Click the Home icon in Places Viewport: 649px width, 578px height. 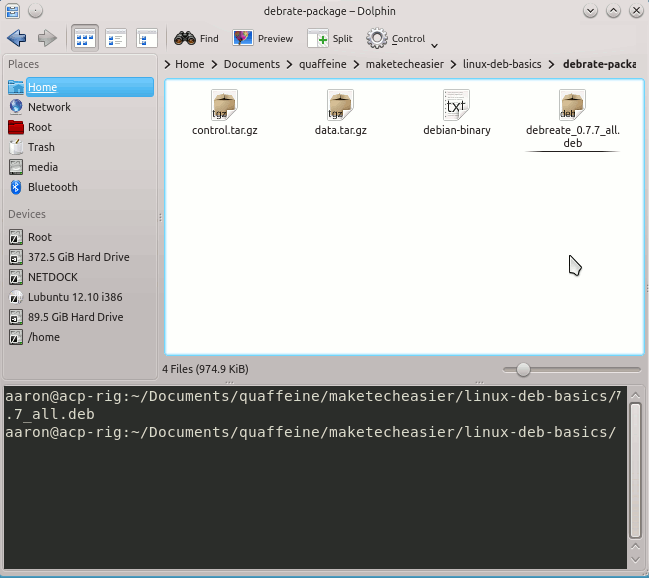click(x=16, y=87)
